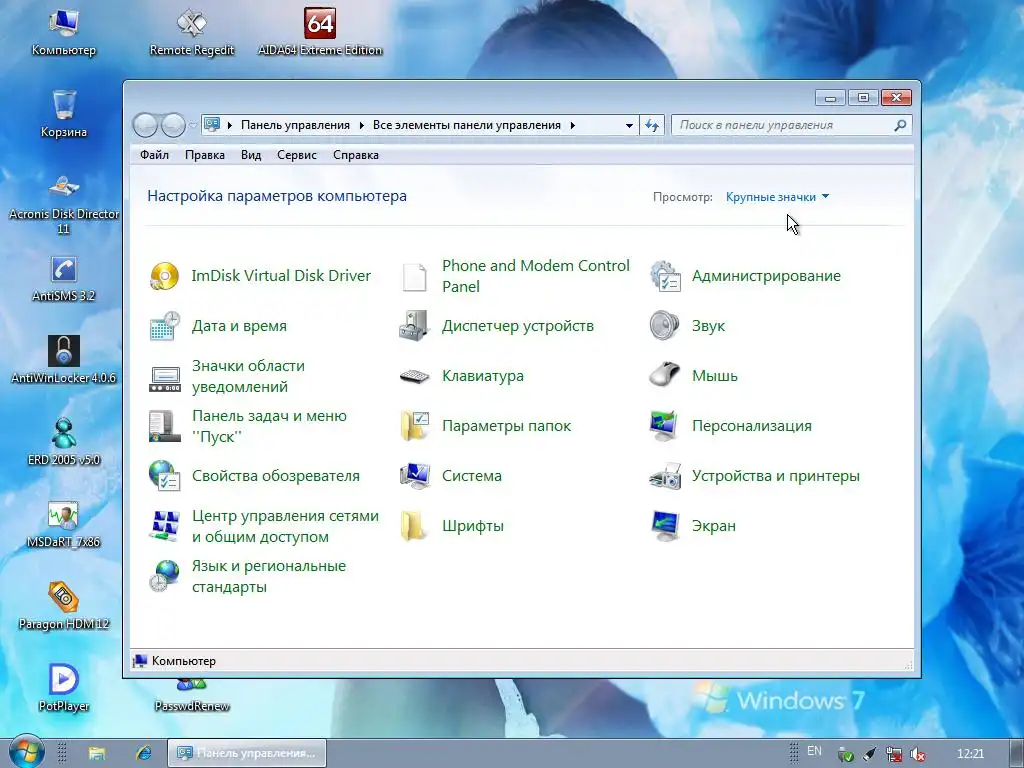The width and height of the screenshot is (1024, 768).
Task: Click the Back navigation button
Action: pyautogui.click(x=145, y=125)
